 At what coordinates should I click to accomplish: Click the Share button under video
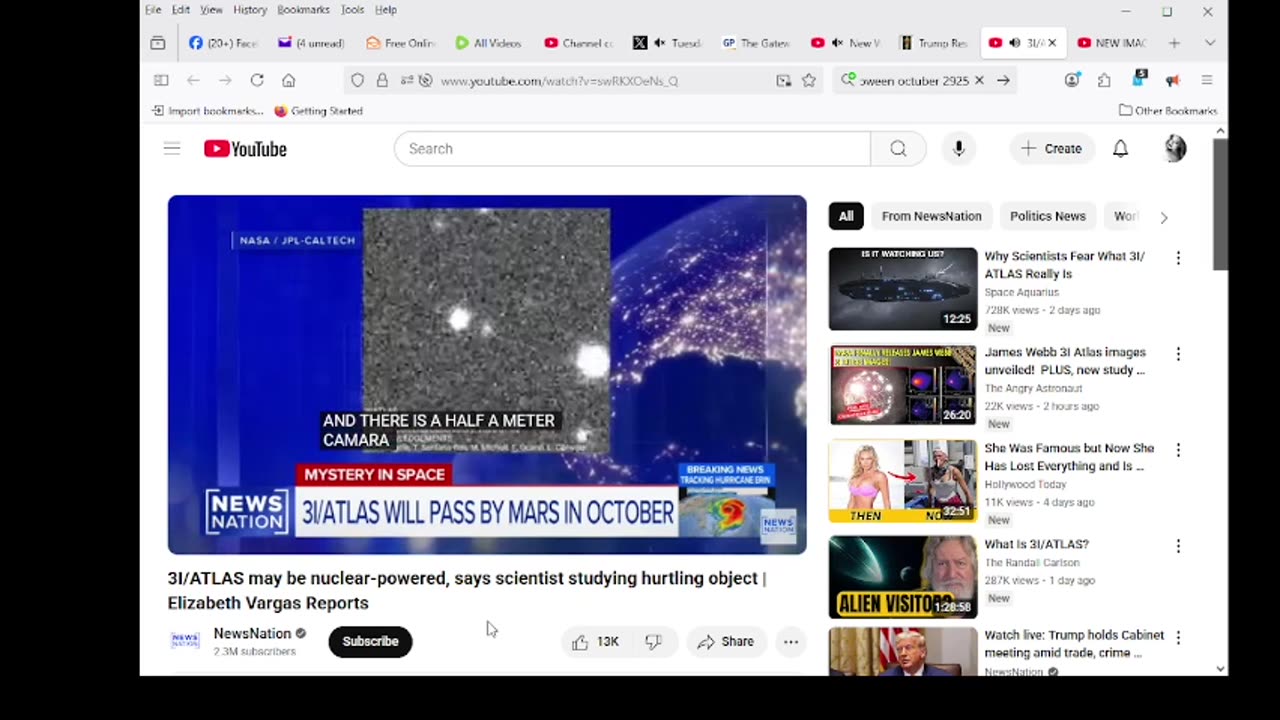coord(726,642)
